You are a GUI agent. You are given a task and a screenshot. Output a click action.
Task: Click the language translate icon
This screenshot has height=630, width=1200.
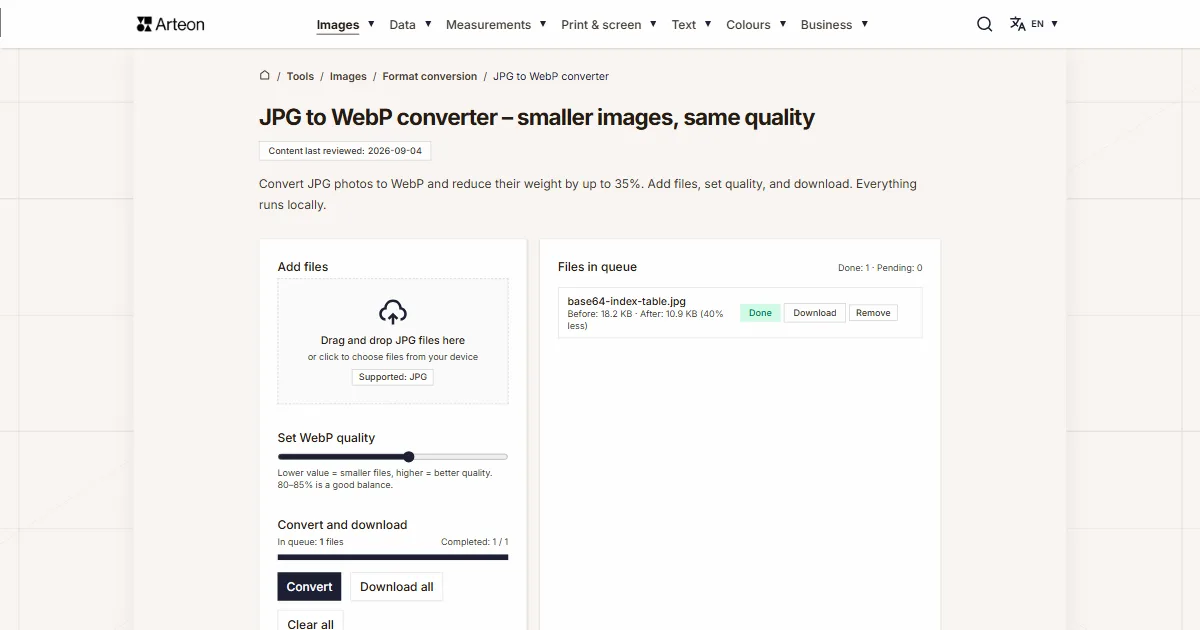click(x=1018, y=24)
